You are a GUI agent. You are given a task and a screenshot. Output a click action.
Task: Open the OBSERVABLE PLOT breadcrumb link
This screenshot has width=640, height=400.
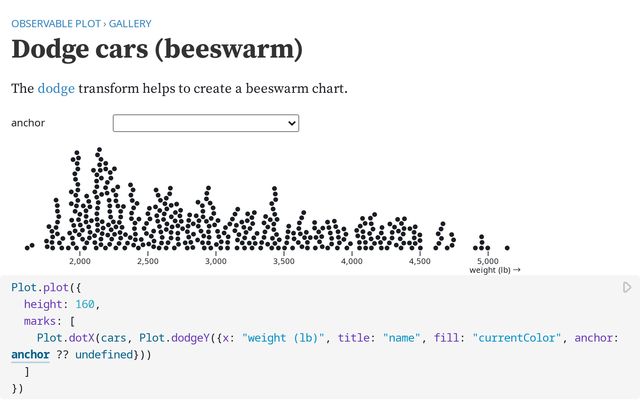(57, 22)
